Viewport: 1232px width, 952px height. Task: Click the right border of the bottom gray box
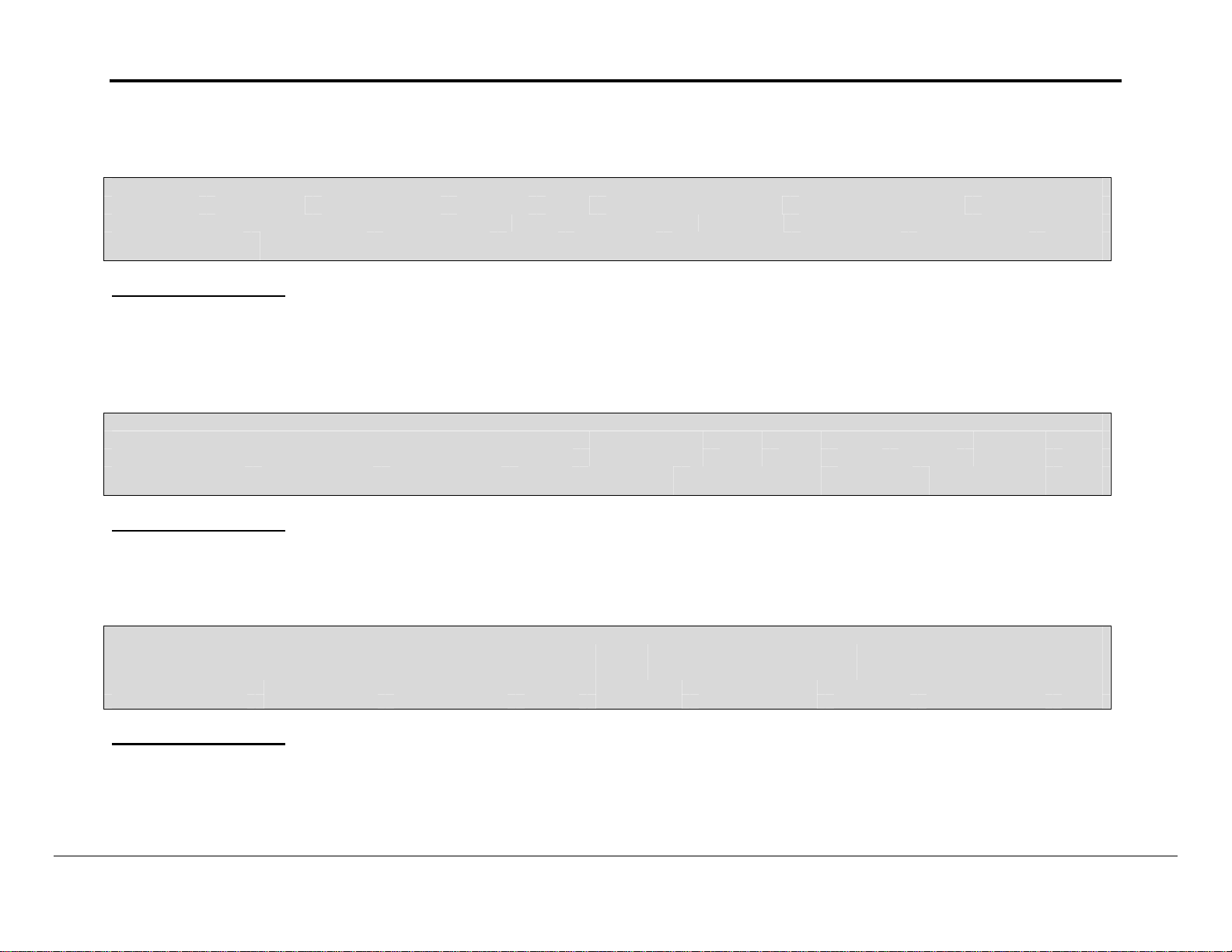coord(1111,667)
